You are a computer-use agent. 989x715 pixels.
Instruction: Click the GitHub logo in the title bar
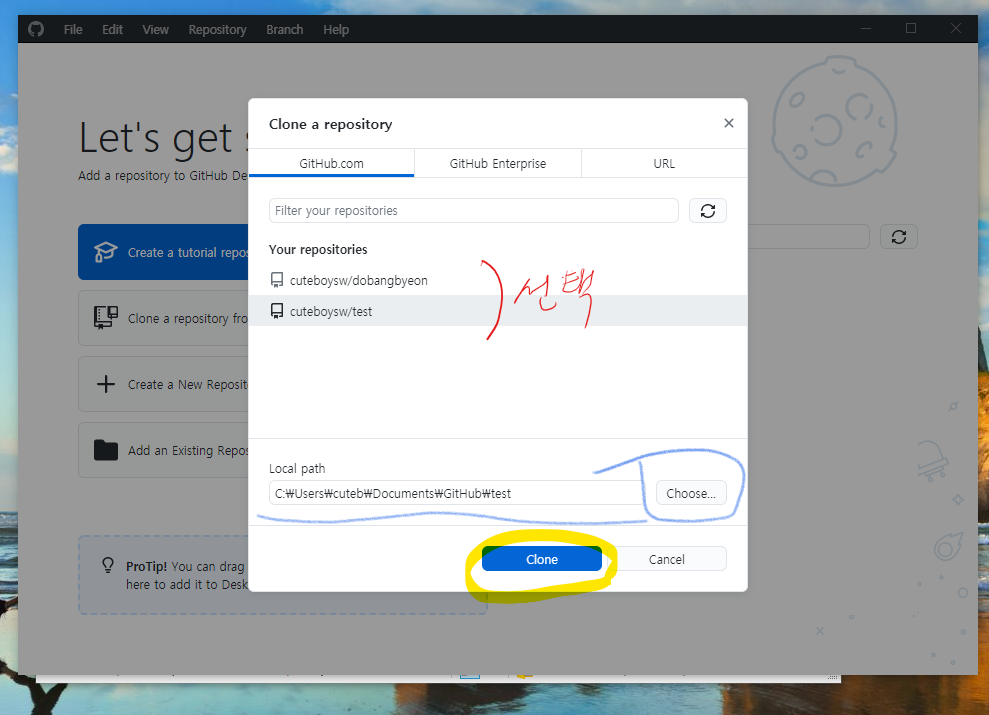coord(36,29)
